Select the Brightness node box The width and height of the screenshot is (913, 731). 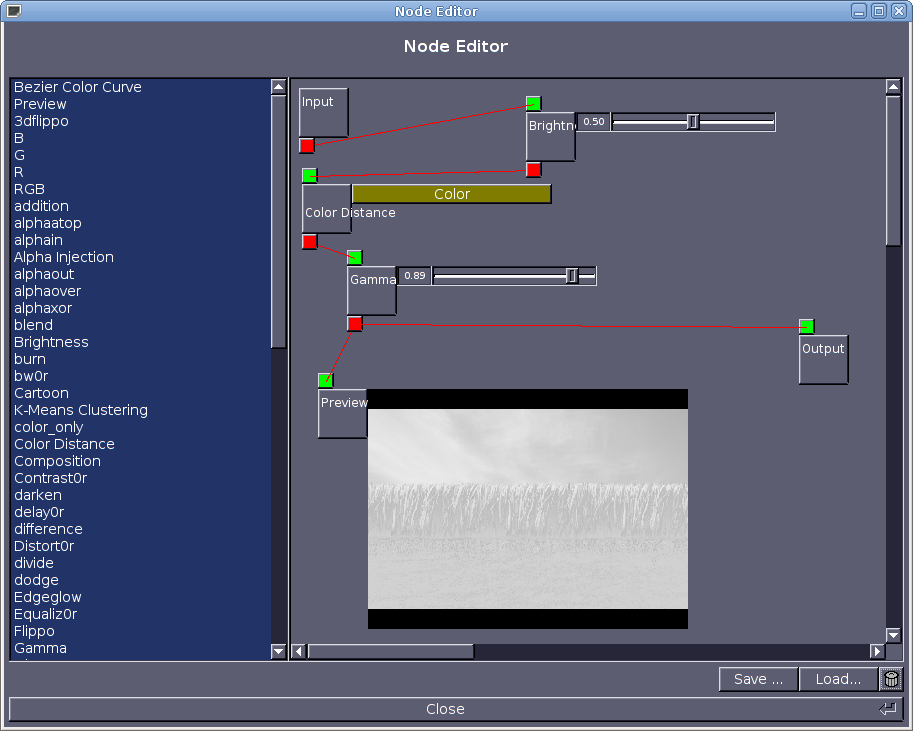550,136
